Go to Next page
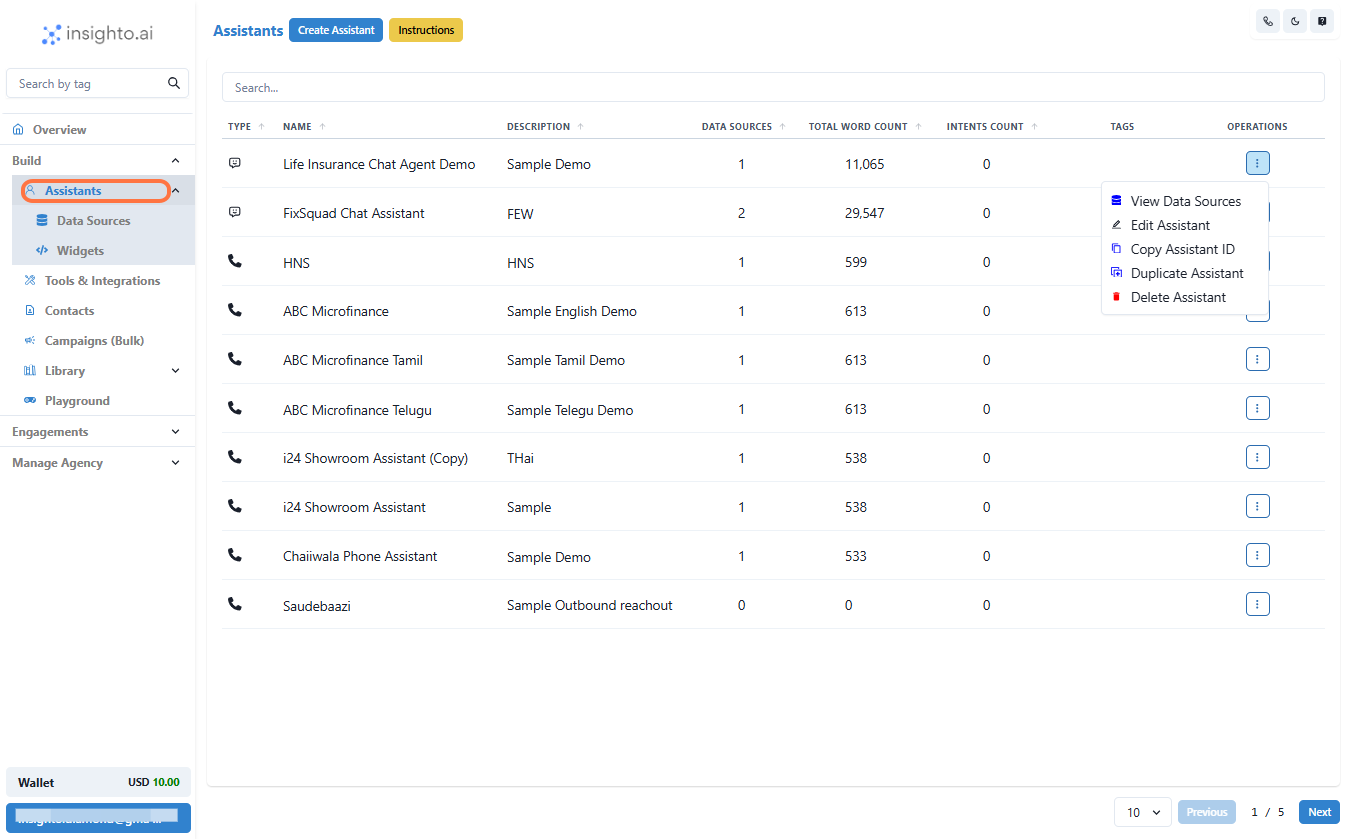Viewport: 1352px width, 839px height. (x=1319, y=812)
